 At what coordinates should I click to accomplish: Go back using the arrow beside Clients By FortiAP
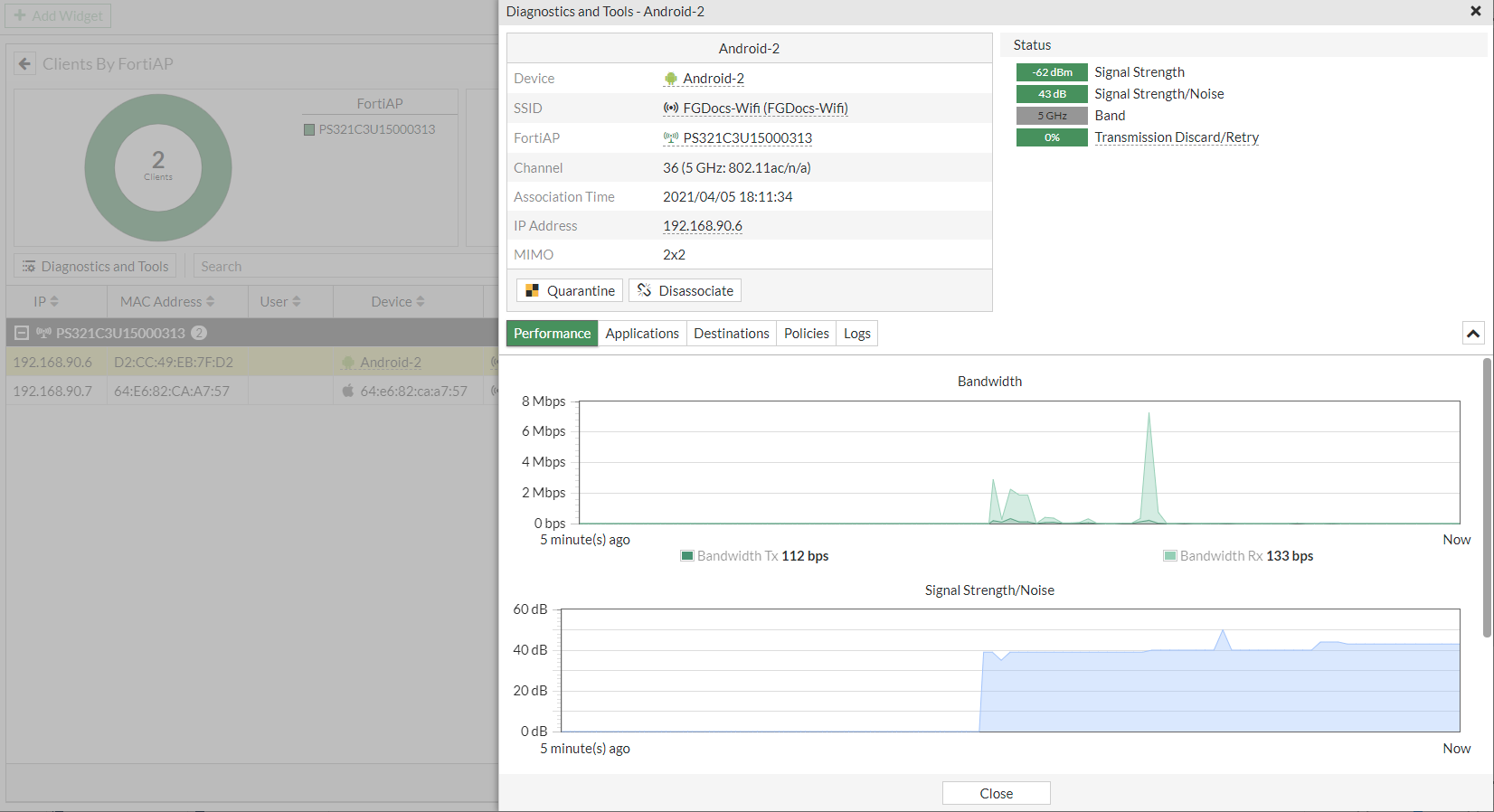pyautogui.click(x=24, y=64)
